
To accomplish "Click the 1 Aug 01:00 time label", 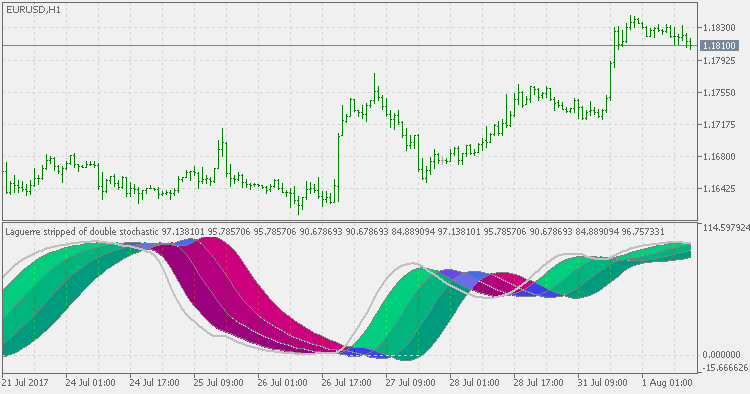I will [x=666, y=383].
